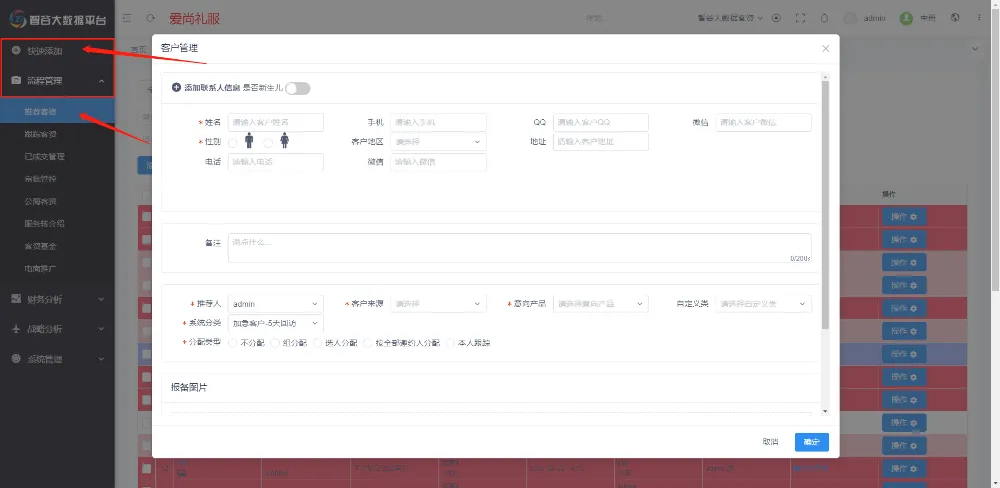Click the plus icon beside 添加联系人信息
Screen dimensions: 1000x488
177,88
